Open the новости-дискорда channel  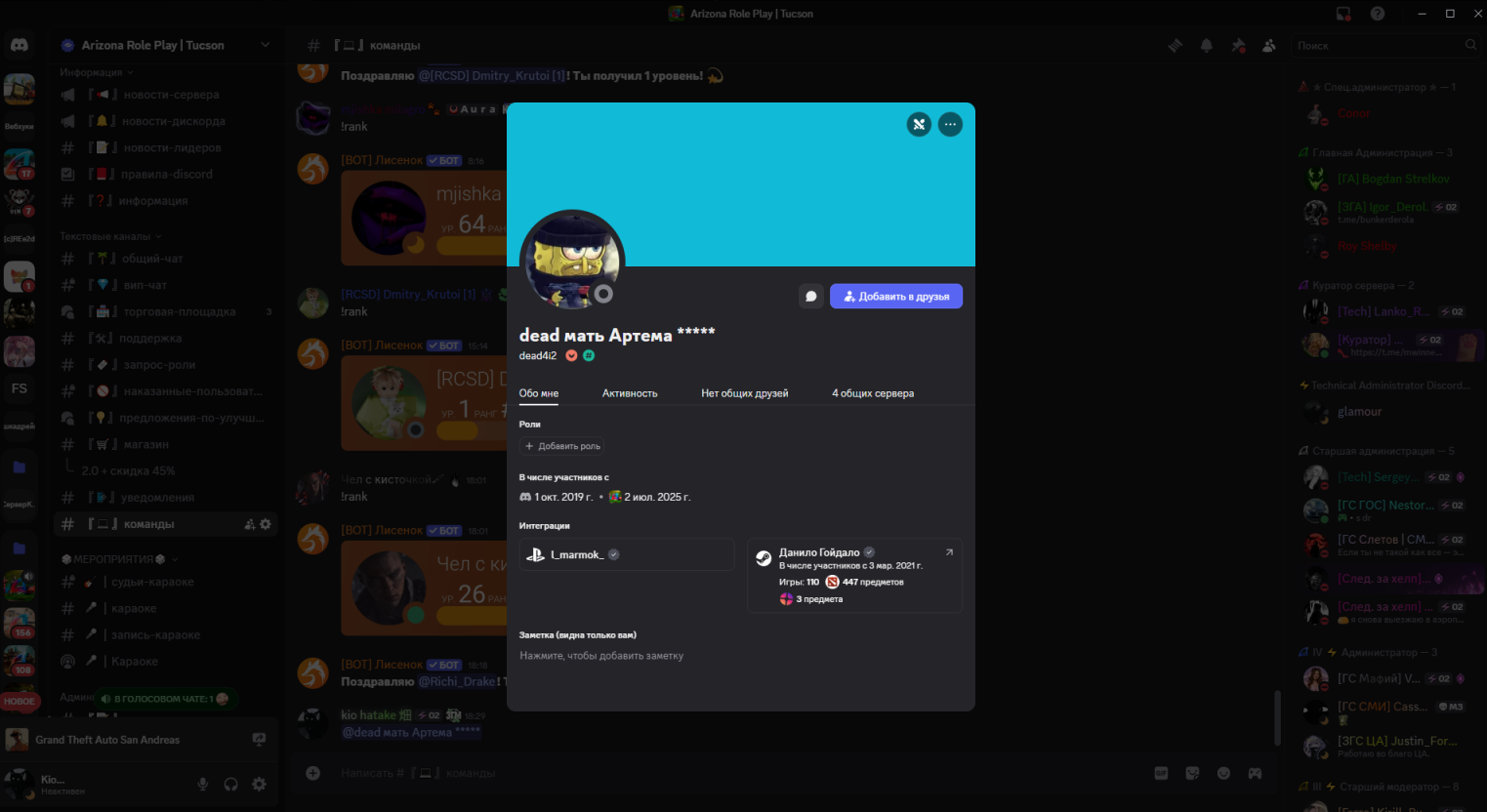pos(166,121)
